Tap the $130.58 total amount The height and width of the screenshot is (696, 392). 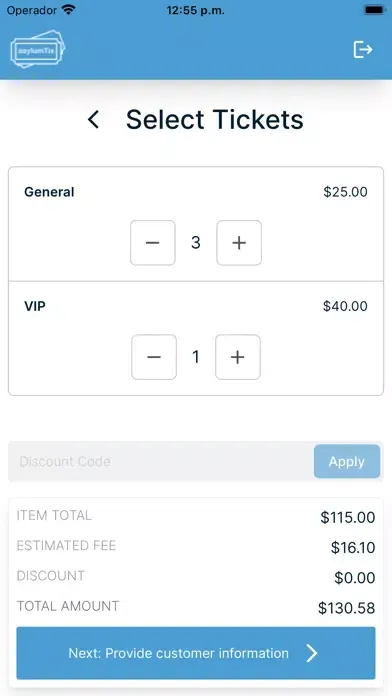(x=347, y=608)
